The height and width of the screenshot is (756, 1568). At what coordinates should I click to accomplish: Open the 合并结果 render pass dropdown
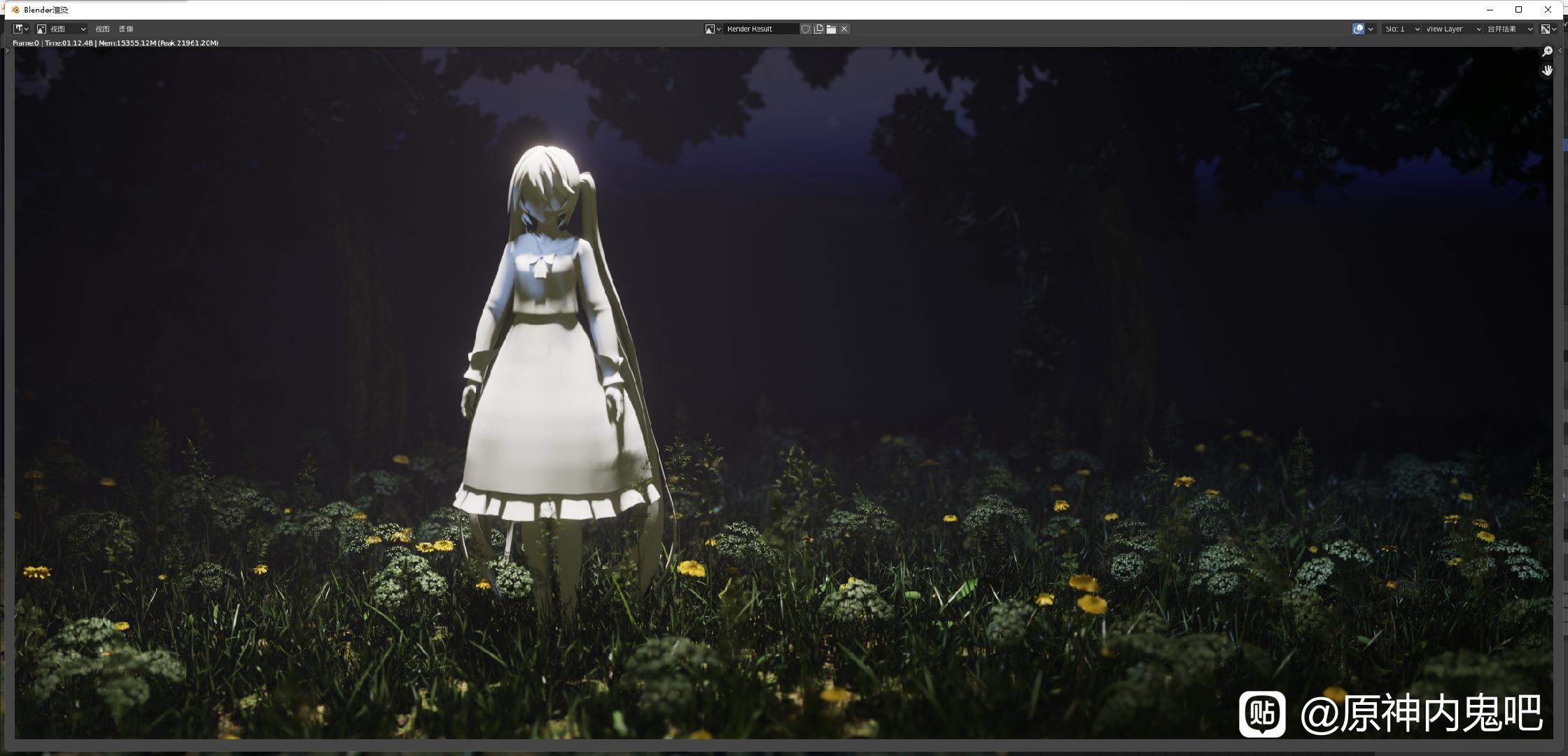pyautogui.click(x=1510, y=29)
